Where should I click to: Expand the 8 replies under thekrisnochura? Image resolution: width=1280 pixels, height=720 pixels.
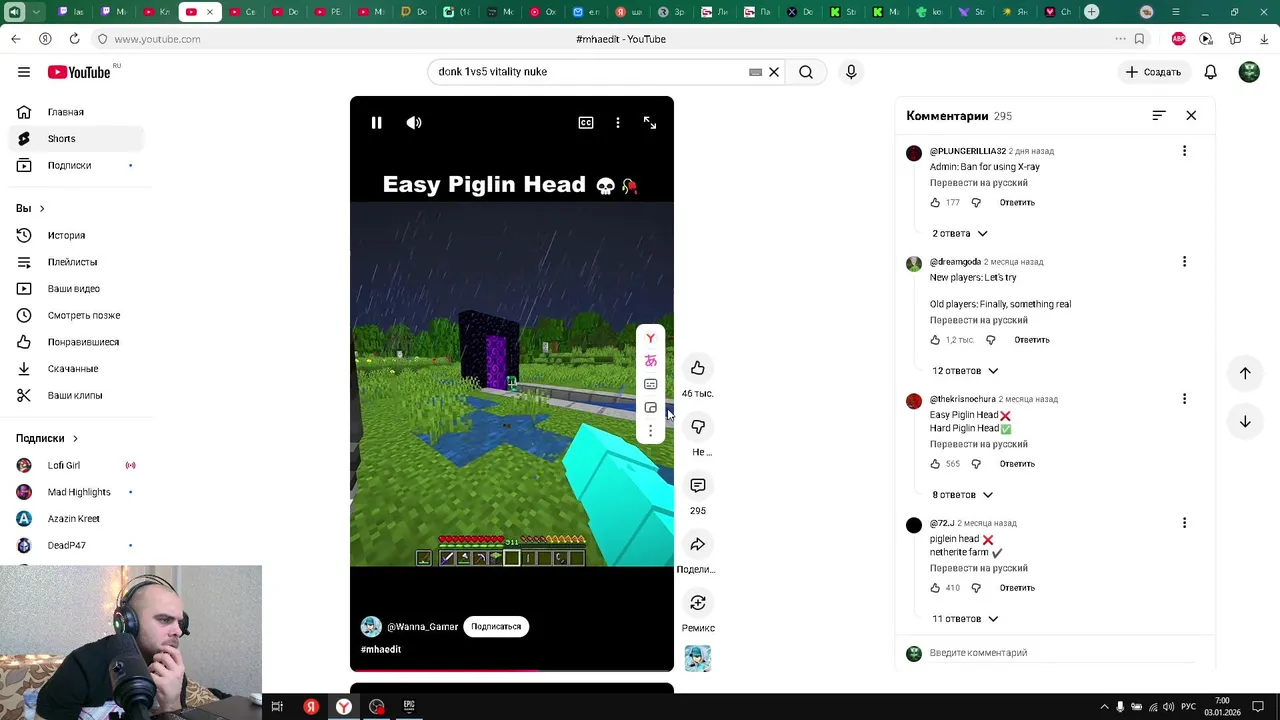click(x=962, y=495)
